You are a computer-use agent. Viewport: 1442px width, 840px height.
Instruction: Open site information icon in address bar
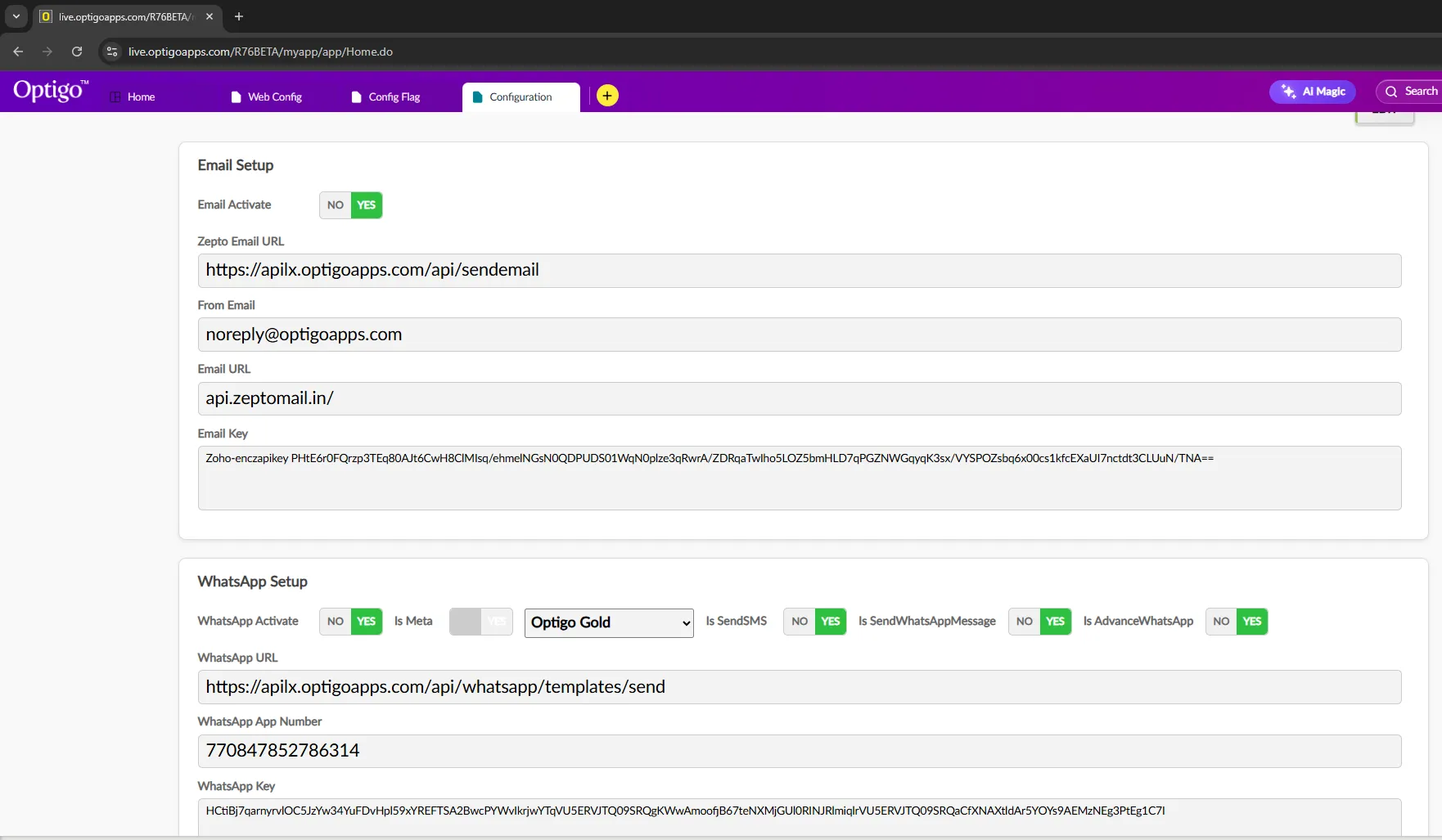click(x=112, y=52)
